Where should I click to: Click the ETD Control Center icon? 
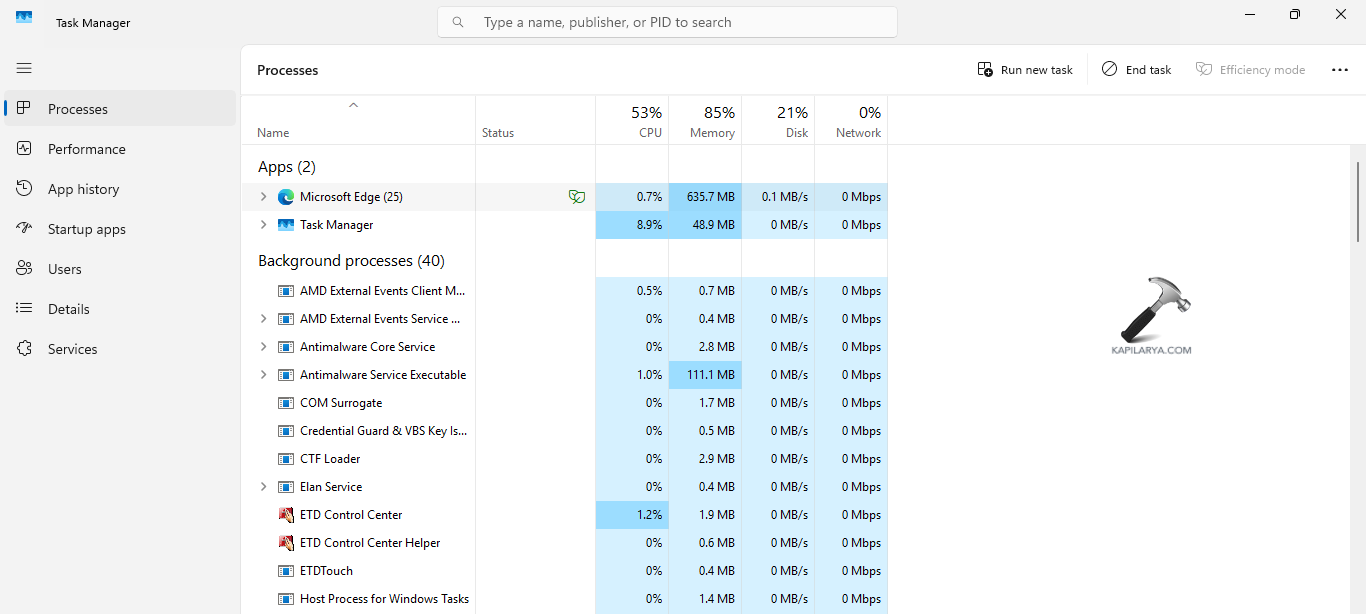point(286,515)
